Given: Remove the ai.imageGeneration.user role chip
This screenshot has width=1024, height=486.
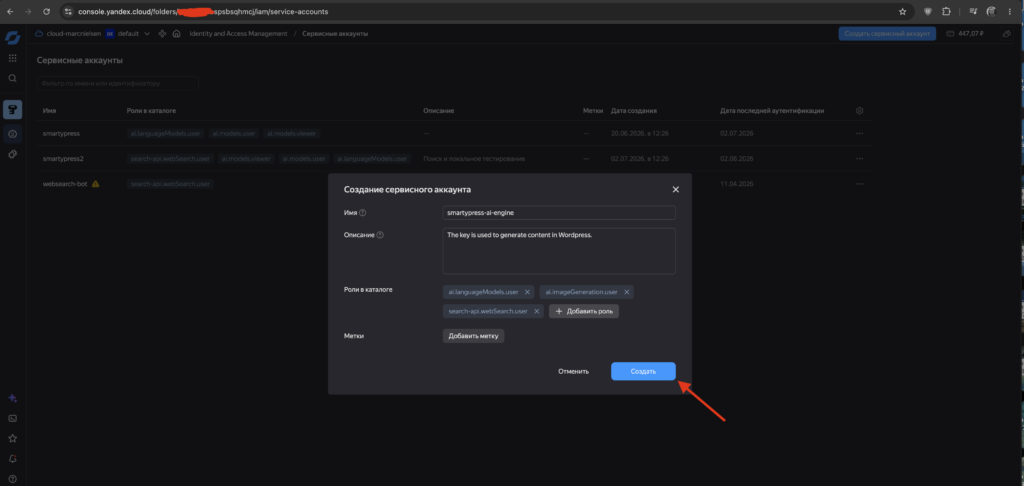Looking at the screenshot, I should [x=626, y=292].
